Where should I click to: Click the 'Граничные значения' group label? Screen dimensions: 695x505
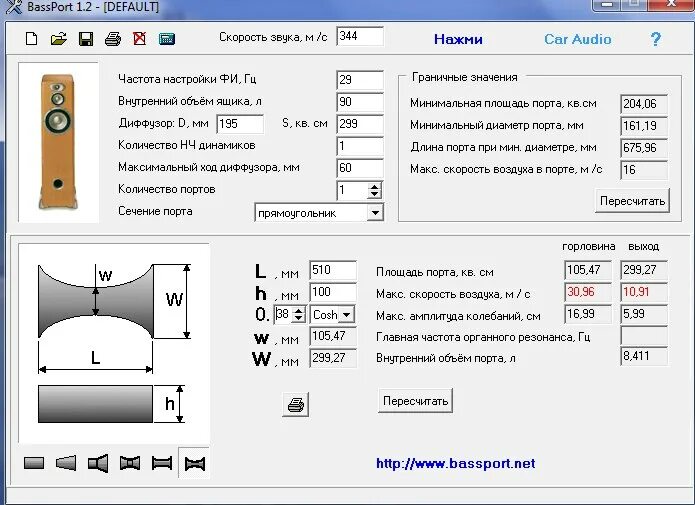[465, 77]
